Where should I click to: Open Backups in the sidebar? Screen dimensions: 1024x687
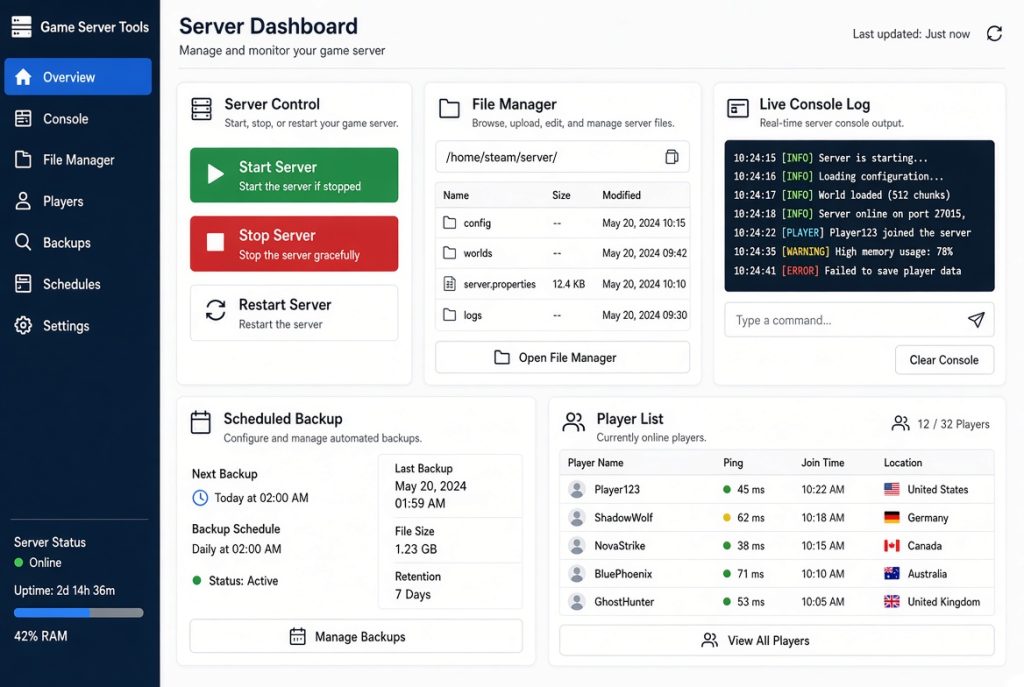78,242
